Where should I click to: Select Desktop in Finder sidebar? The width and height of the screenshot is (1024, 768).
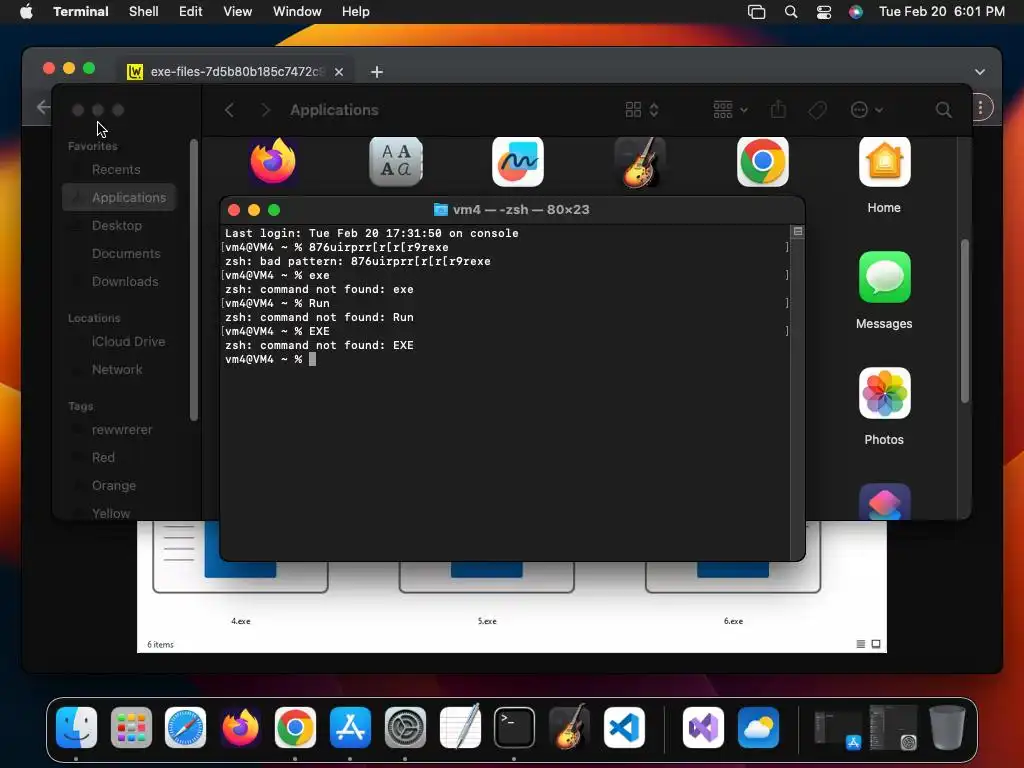116,225
